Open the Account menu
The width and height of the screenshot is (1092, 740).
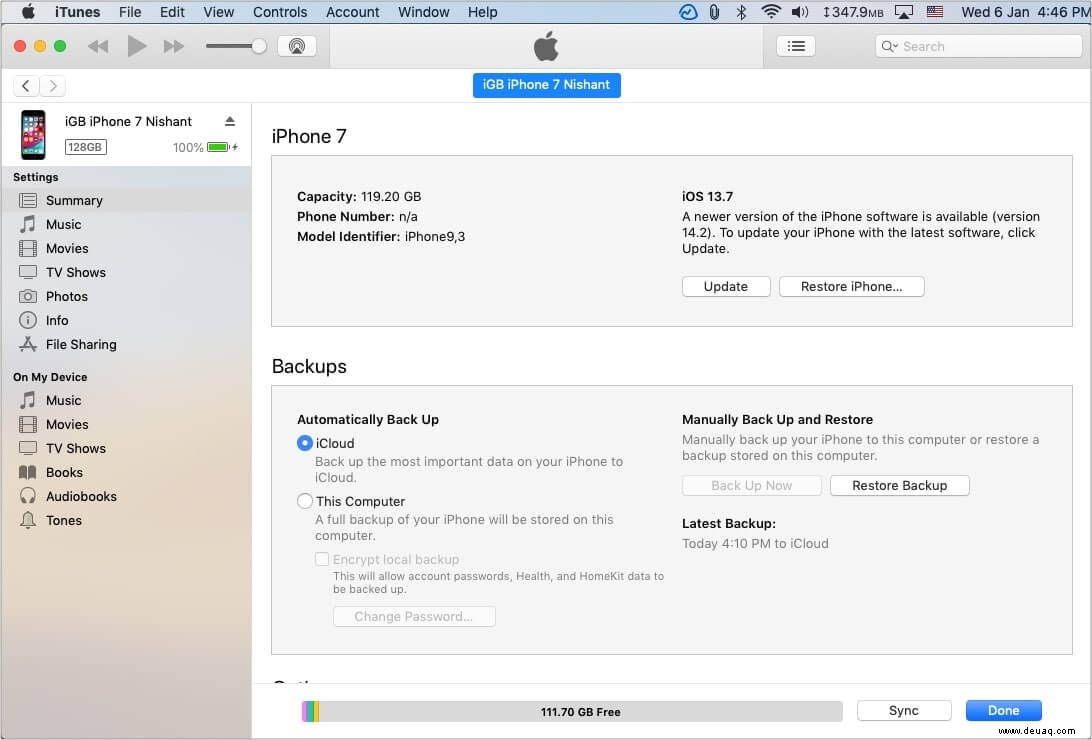coord(352,12)
